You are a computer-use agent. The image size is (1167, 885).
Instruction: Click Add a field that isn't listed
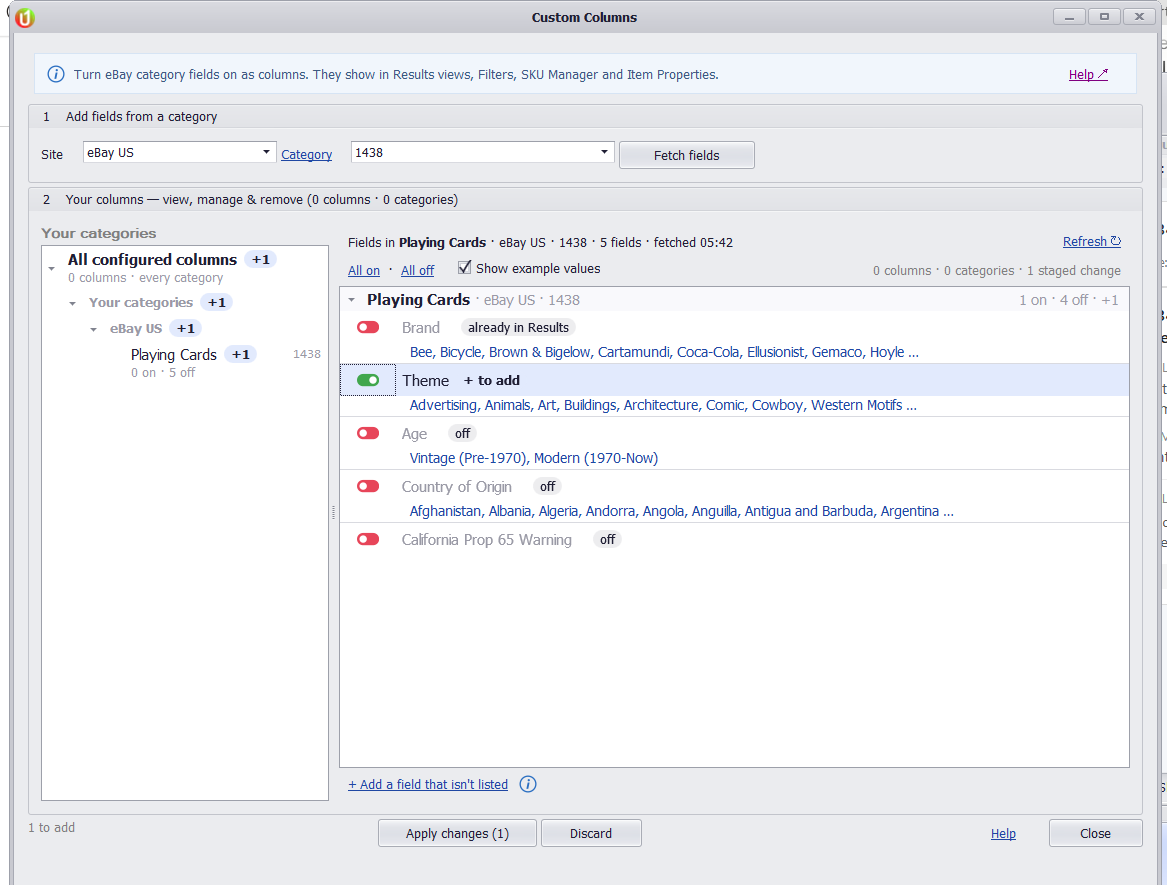(x=428, y=785)
